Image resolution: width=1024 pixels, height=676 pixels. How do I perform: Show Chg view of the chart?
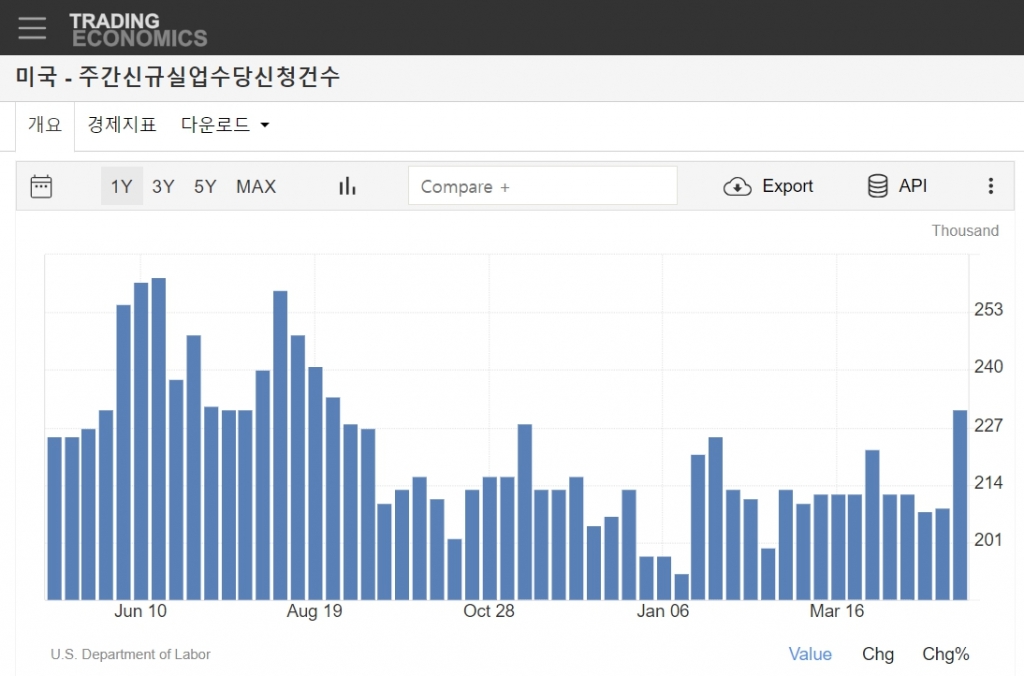(877, 654)
